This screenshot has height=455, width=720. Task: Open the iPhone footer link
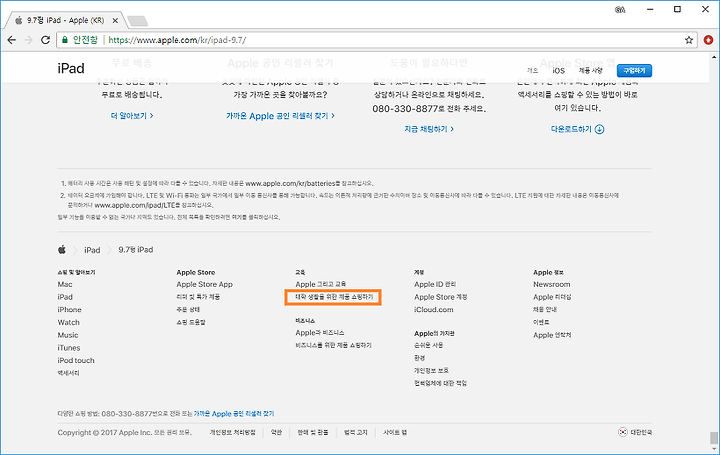[x=69, y=309]
